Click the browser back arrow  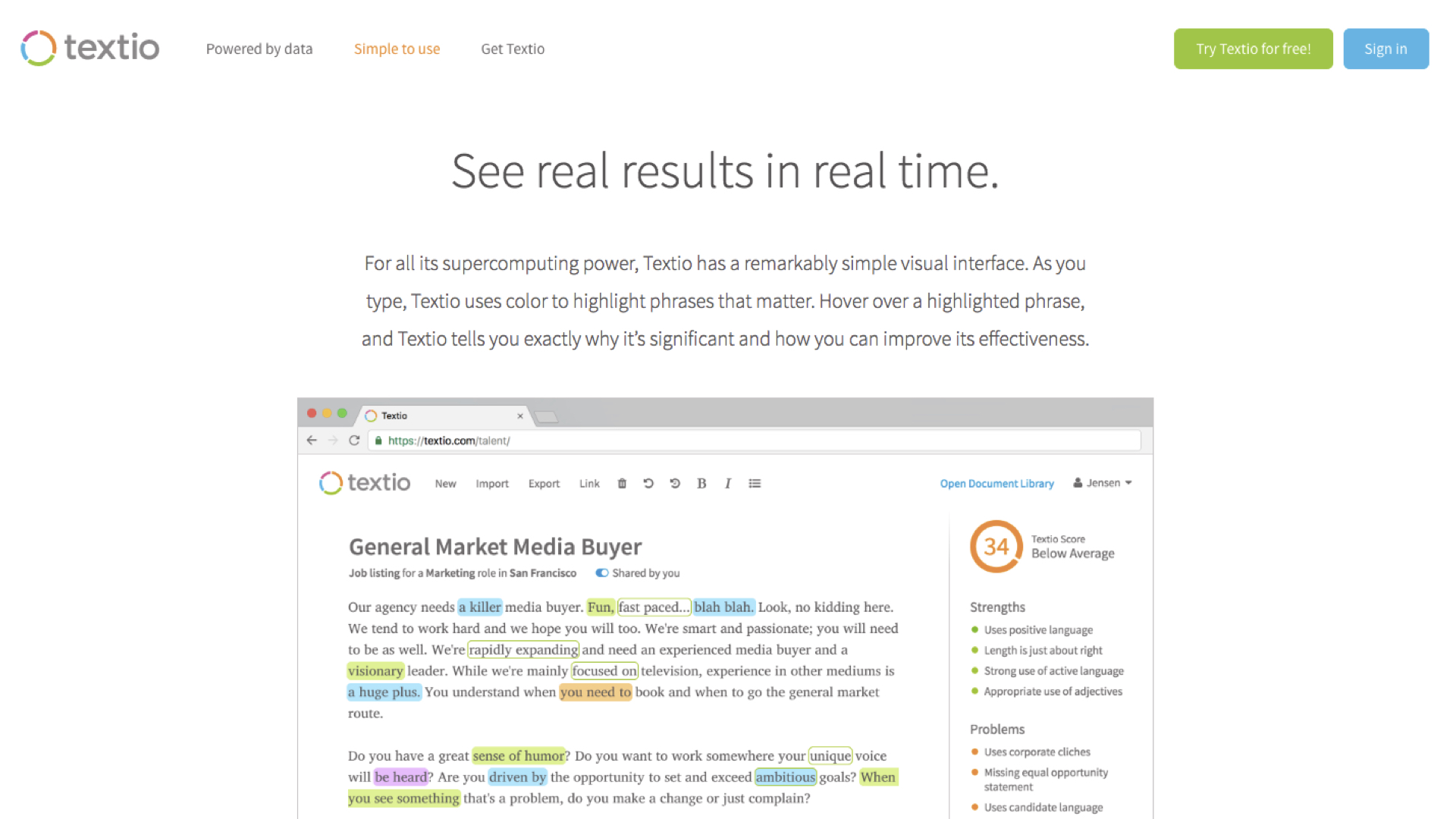pyautogui.click(x=312, y=440)
